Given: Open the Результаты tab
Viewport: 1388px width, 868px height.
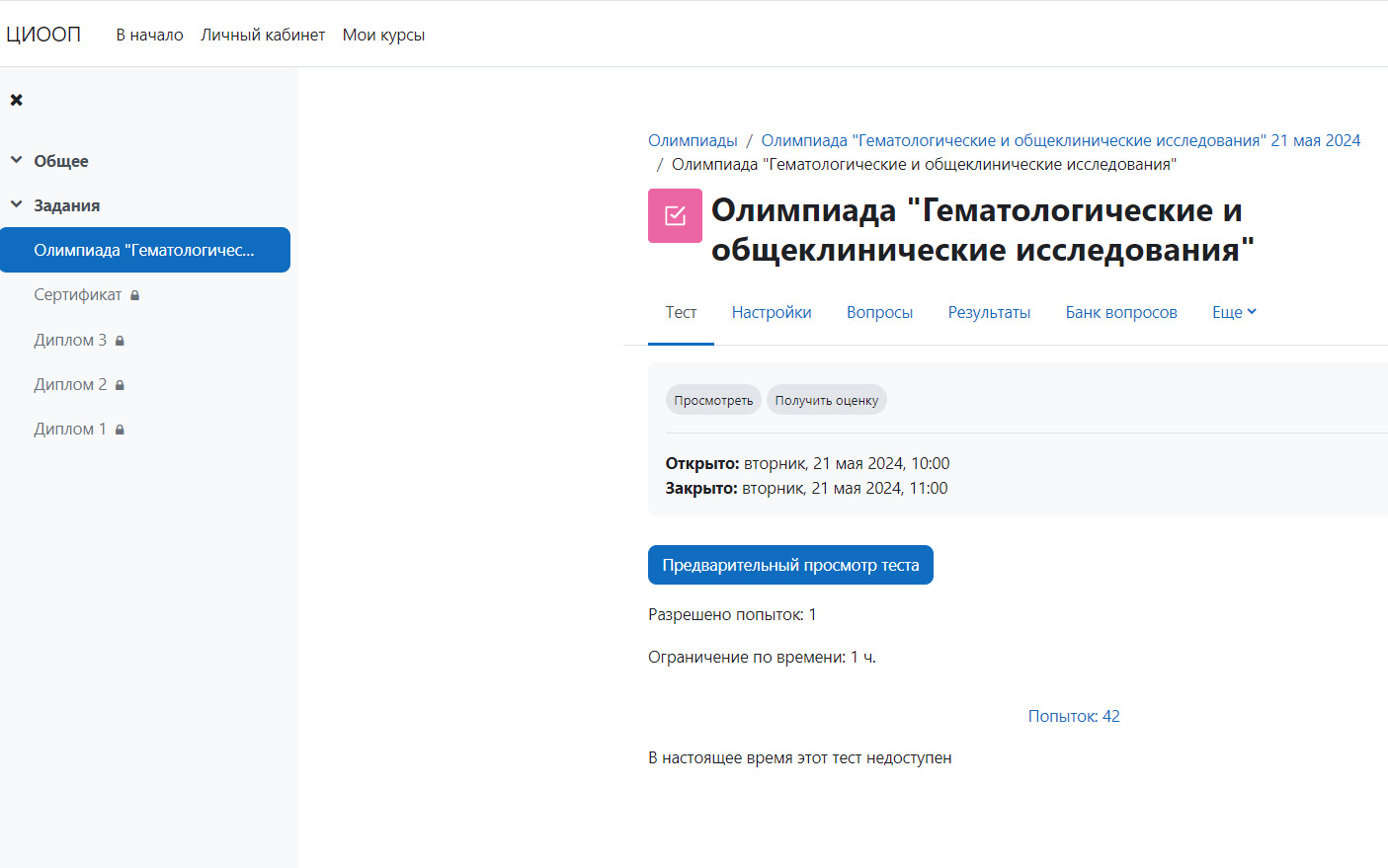Looking at the screenshot, I should (x=989, y=312).
